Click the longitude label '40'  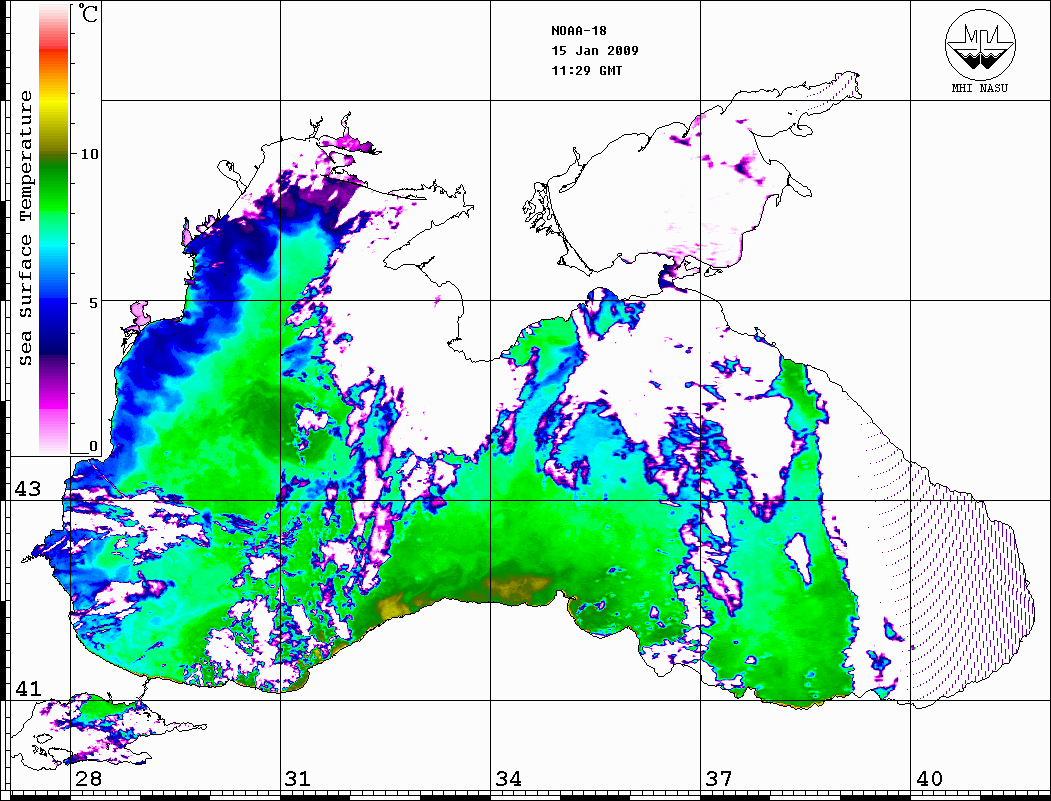pos(929,779)
